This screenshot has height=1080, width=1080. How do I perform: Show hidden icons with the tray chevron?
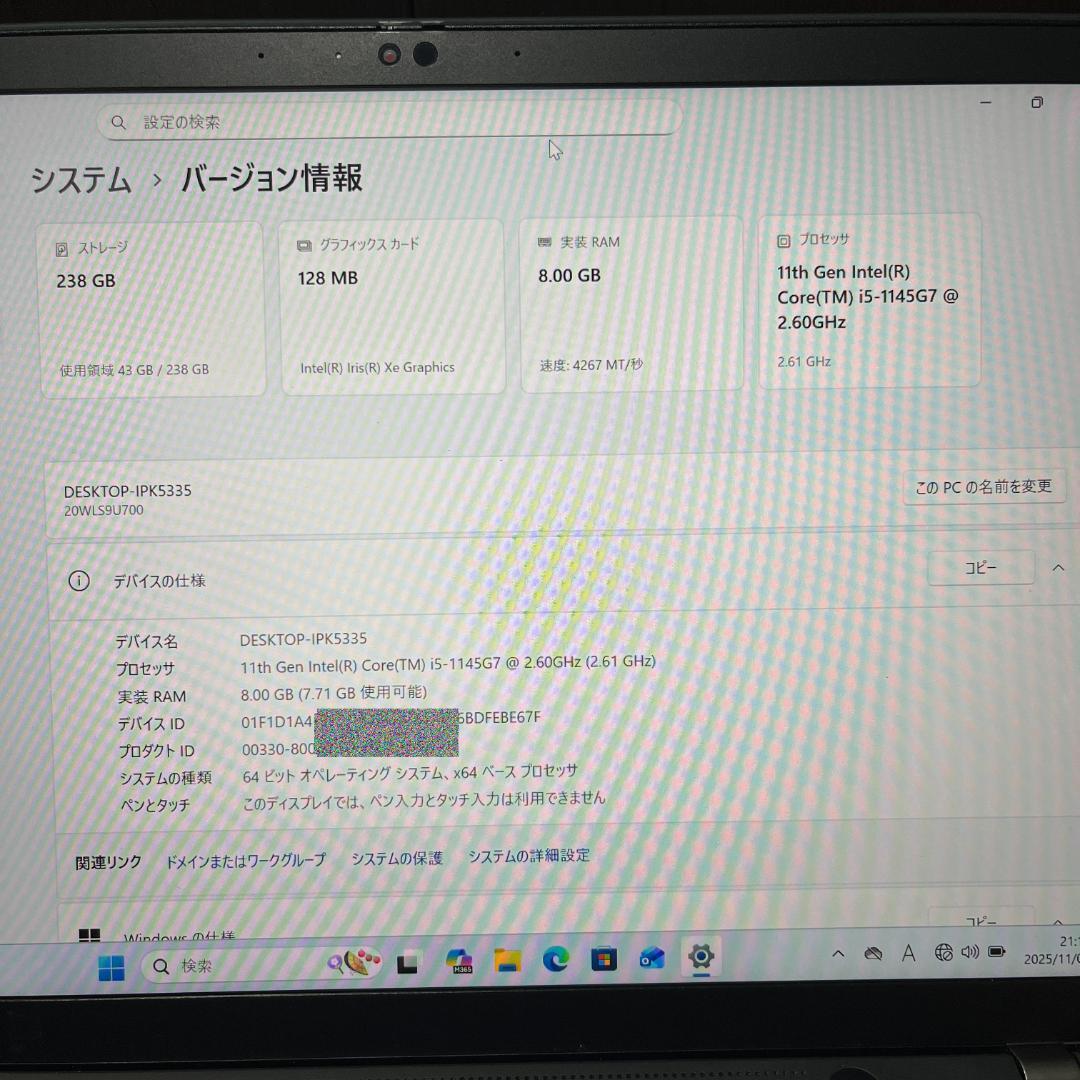(x=838, y=953)
